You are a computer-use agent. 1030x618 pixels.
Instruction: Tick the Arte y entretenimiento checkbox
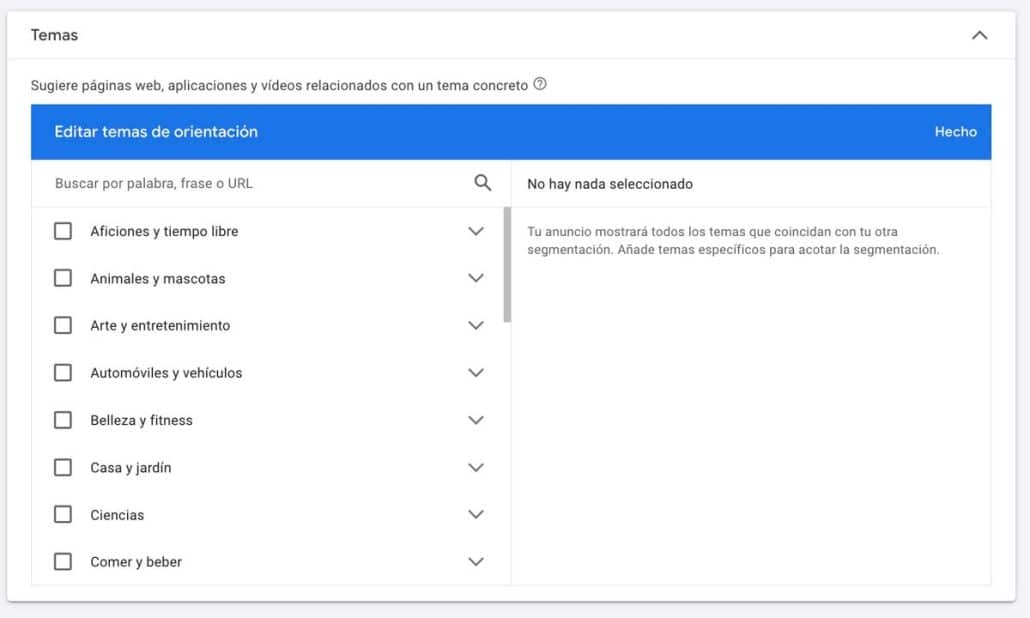click(x=63, y=325)
